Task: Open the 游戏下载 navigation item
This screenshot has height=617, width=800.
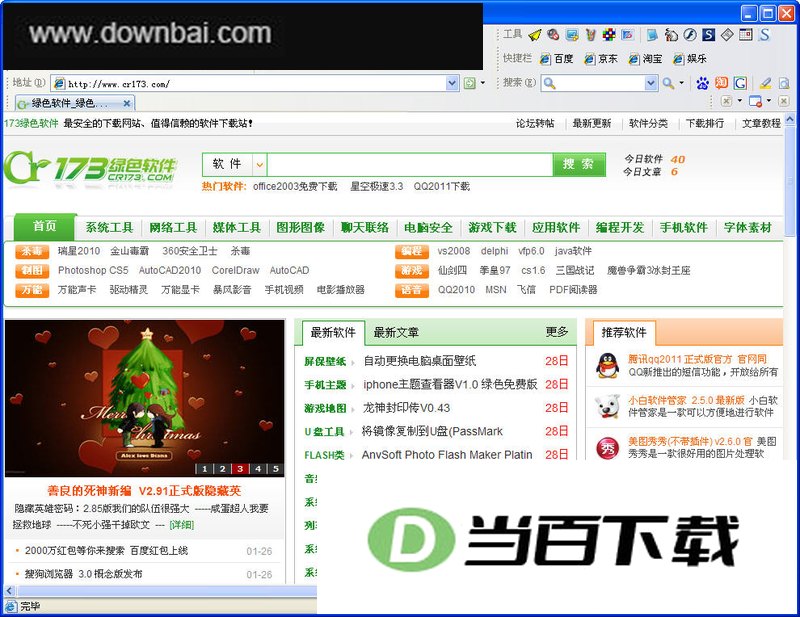Action: coord(492,228)
